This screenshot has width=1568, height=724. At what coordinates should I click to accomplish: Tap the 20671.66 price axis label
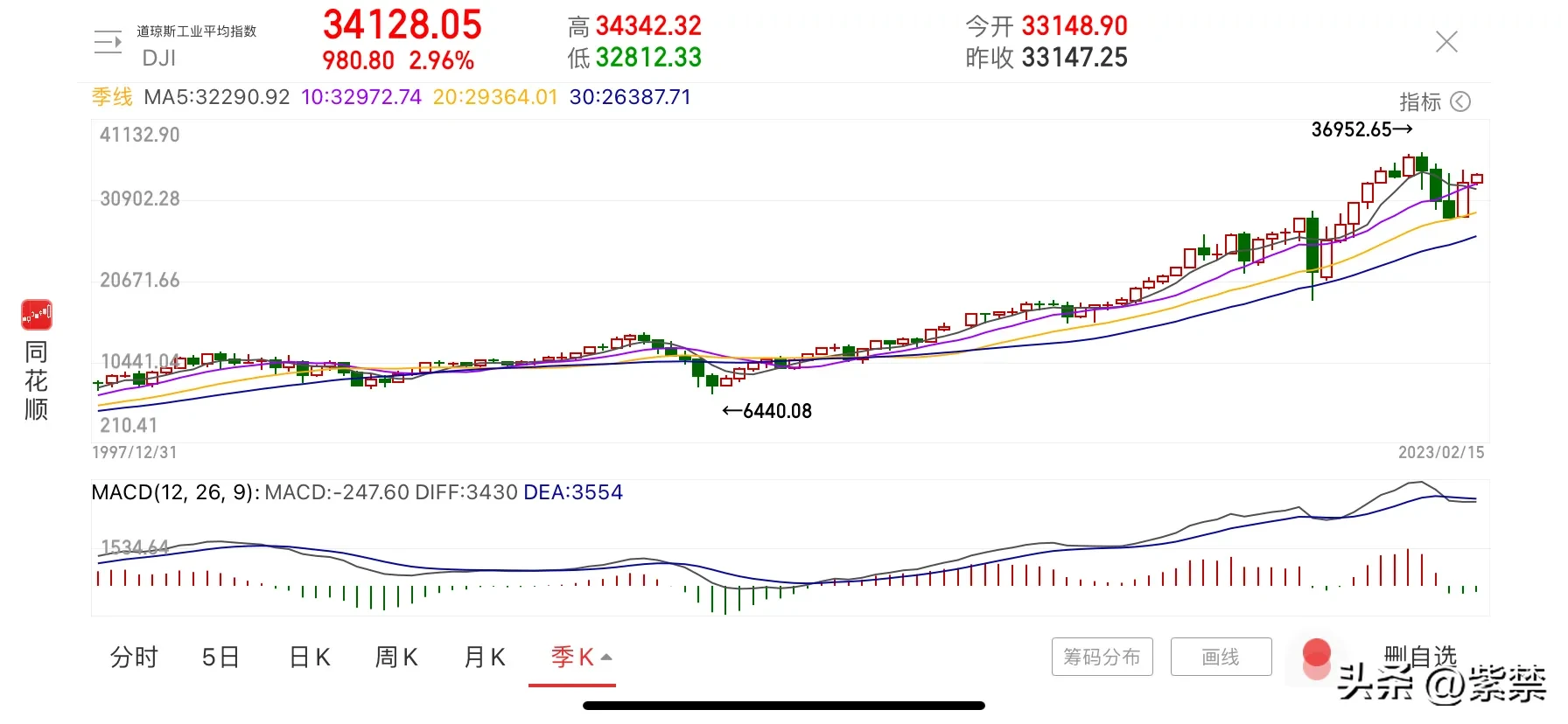tap(140, 280)
